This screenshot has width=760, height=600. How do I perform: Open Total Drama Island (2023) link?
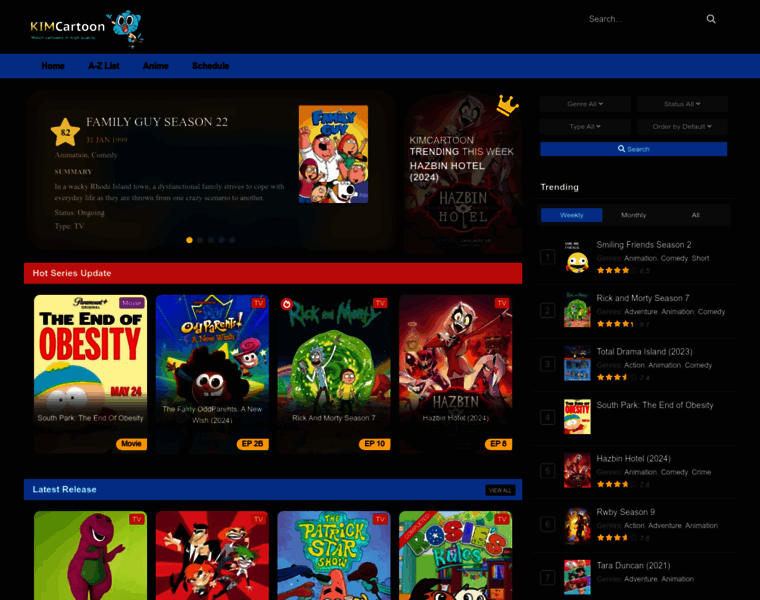click(644, 352)
